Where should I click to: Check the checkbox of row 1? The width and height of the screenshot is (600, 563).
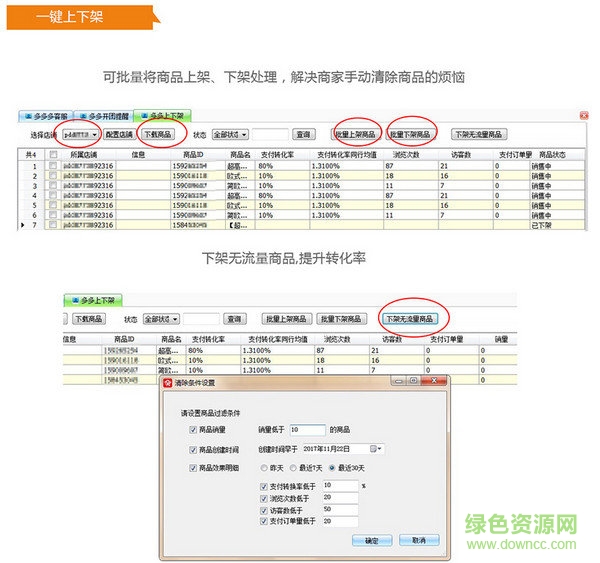click(53, 166)
